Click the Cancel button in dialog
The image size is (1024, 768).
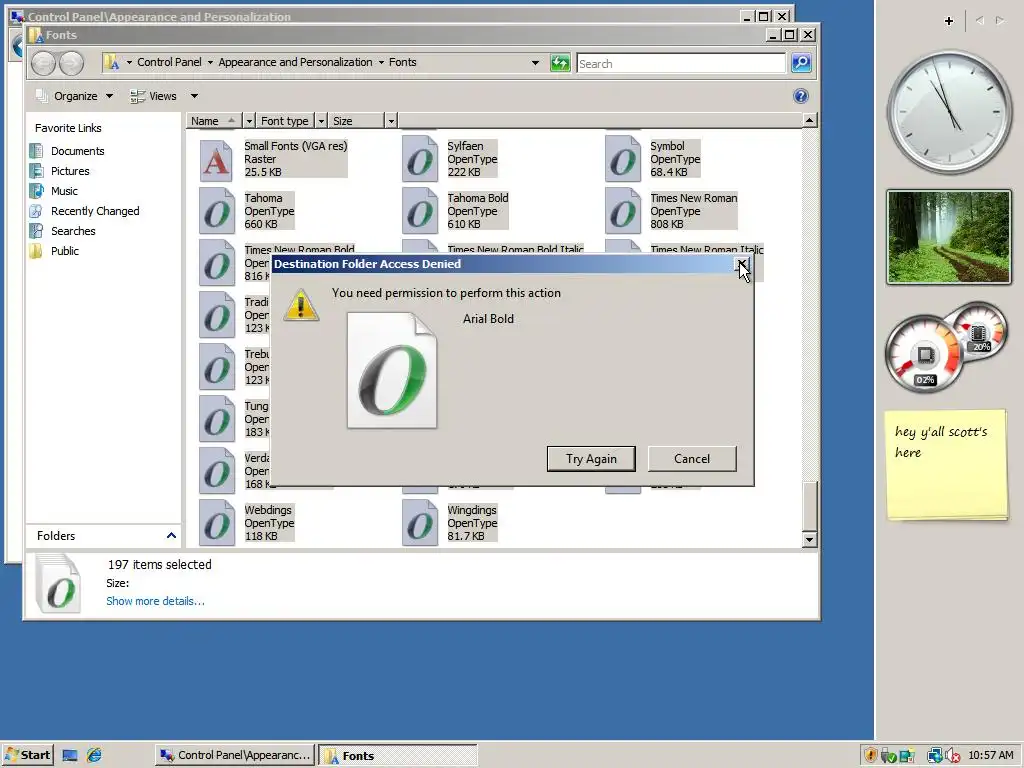coord(692,458)
